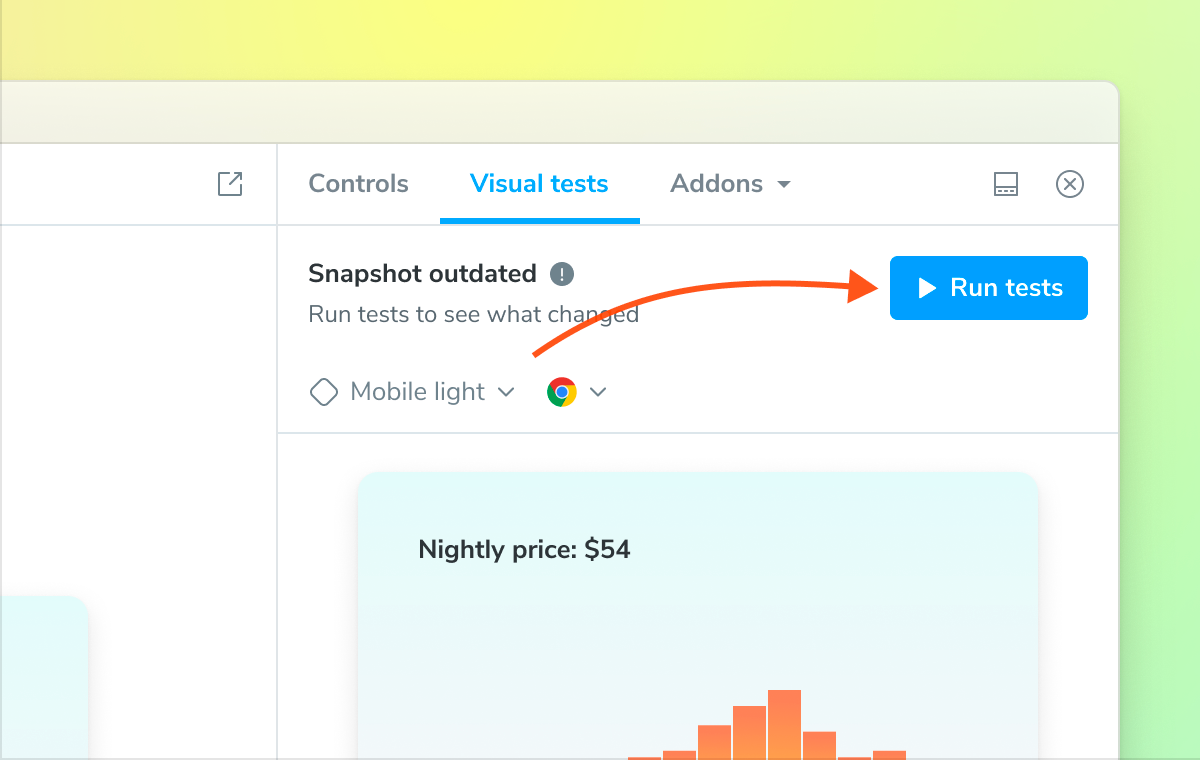Click the text Run tests to see what changed
This screenshot has width=1200, height=760.
click(x=473, y=314)
